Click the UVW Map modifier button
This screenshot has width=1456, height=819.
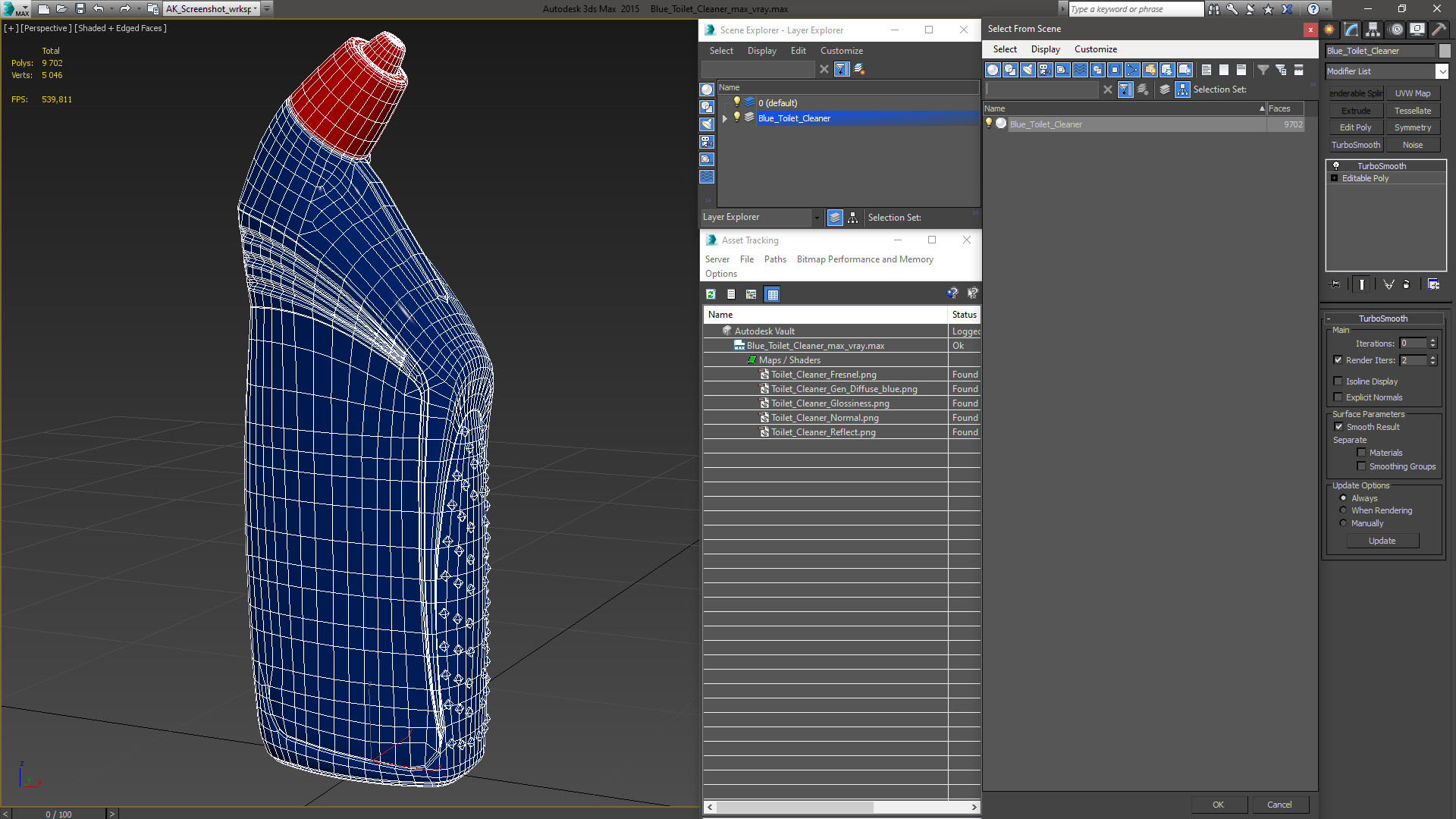point(1412,93)
